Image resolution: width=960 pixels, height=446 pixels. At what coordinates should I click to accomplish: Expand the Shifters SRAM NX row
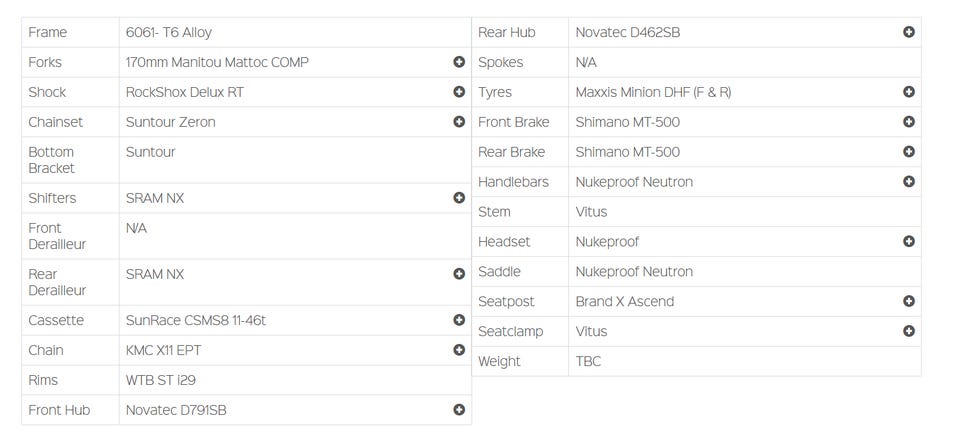459,198
